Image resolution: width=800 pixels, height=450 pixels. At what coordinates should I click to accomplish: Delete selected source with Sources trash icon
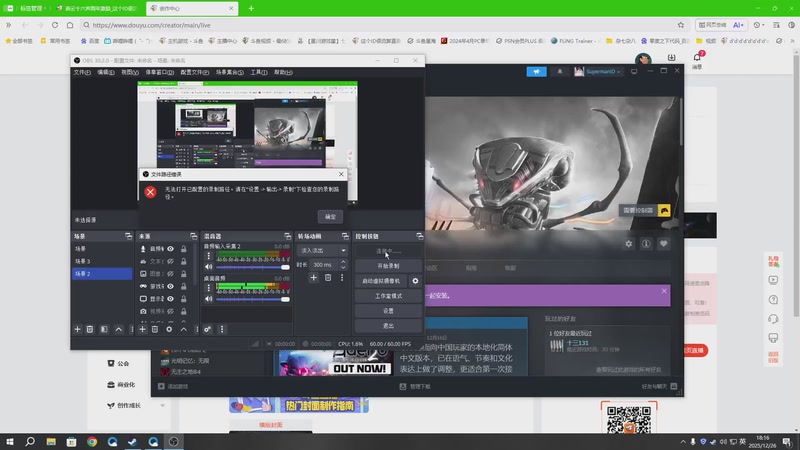(155, 330)
